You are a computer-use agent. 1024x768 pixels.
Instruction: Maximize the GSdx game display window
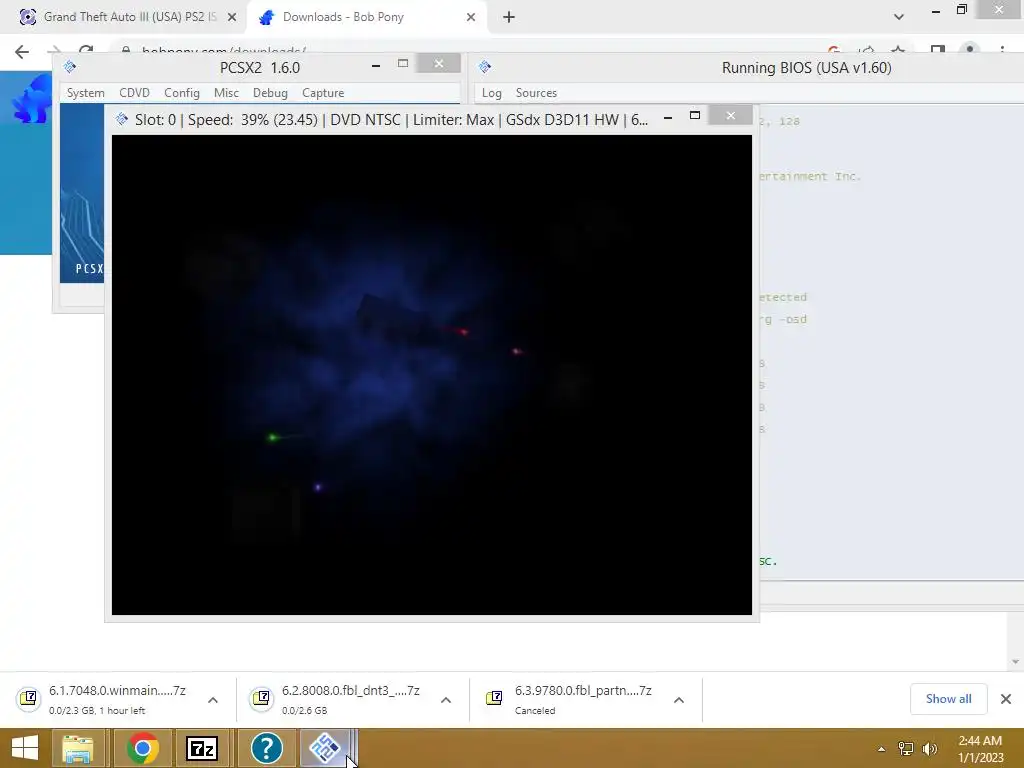click(x=695, y=116)
